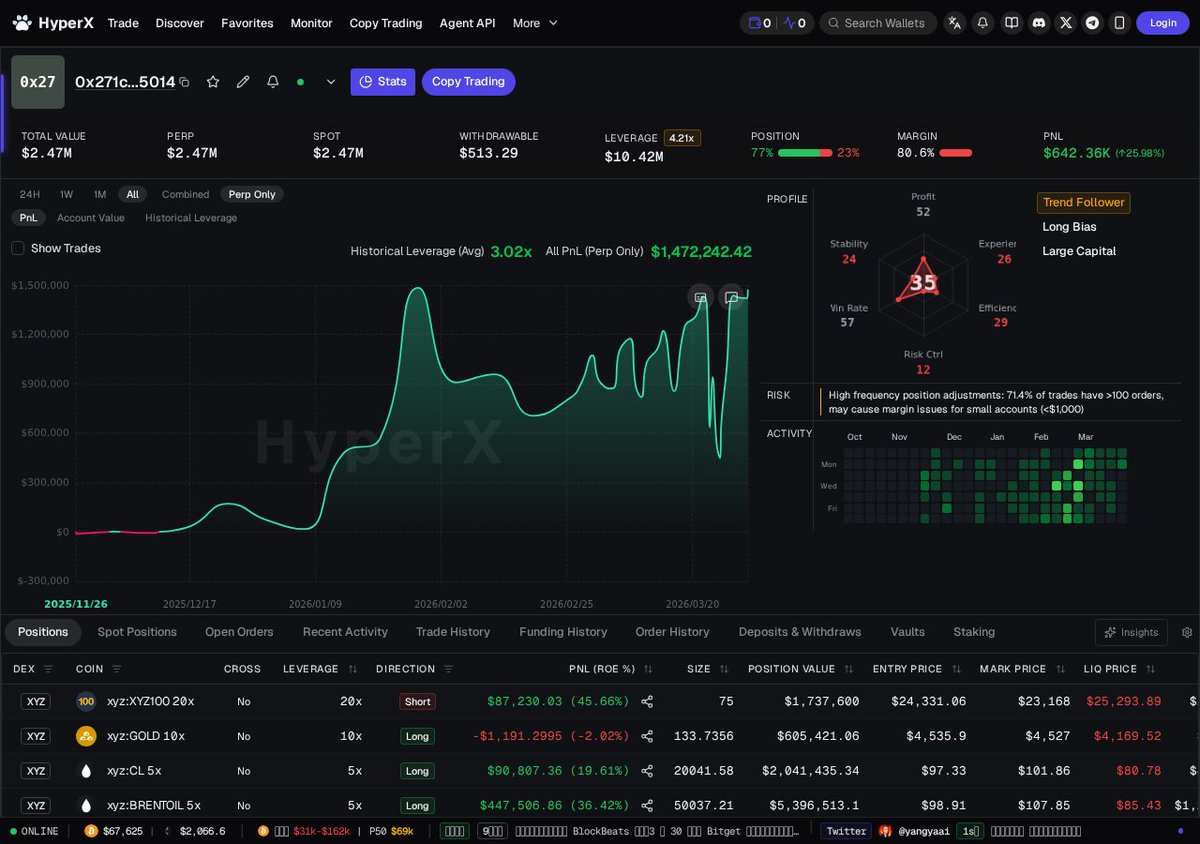This screenshot has width=1200, height=844.
Task: Click the activity pulse counter icon
Action: pos(795,23)
